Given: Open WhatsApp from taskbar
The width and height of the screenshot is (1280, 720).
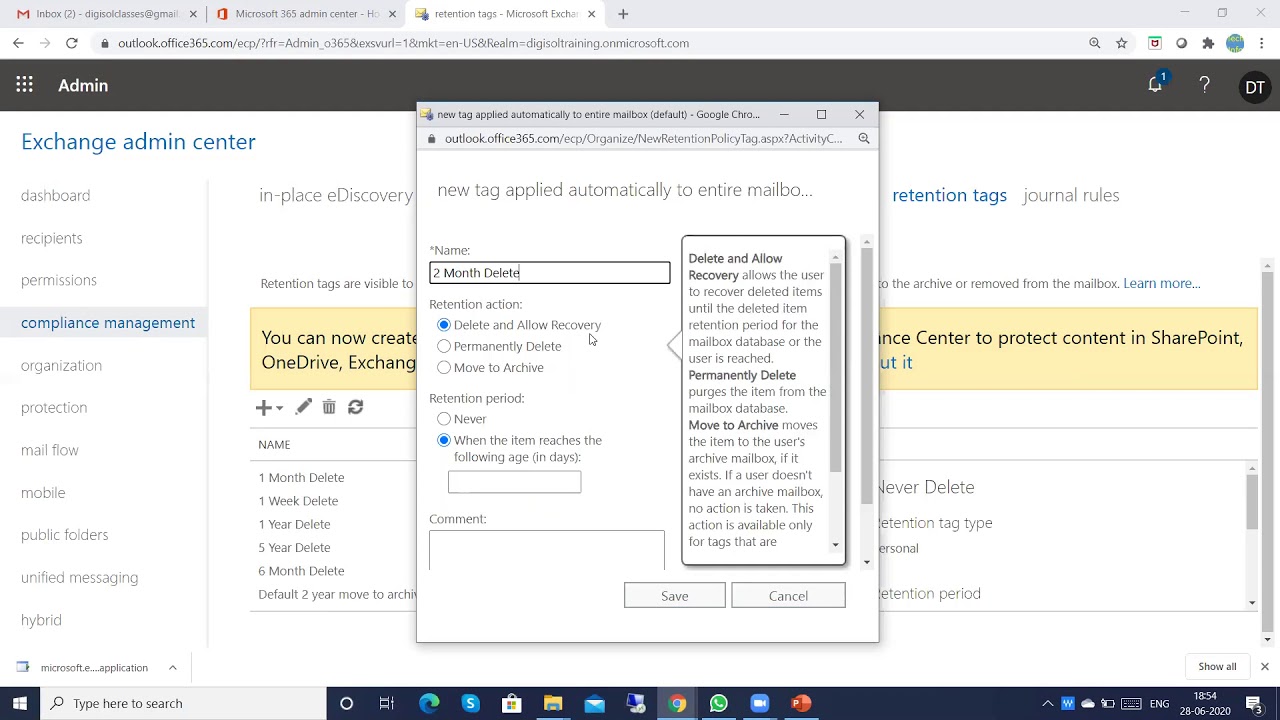Looking at the screenshot, I should tap(718, 703).
